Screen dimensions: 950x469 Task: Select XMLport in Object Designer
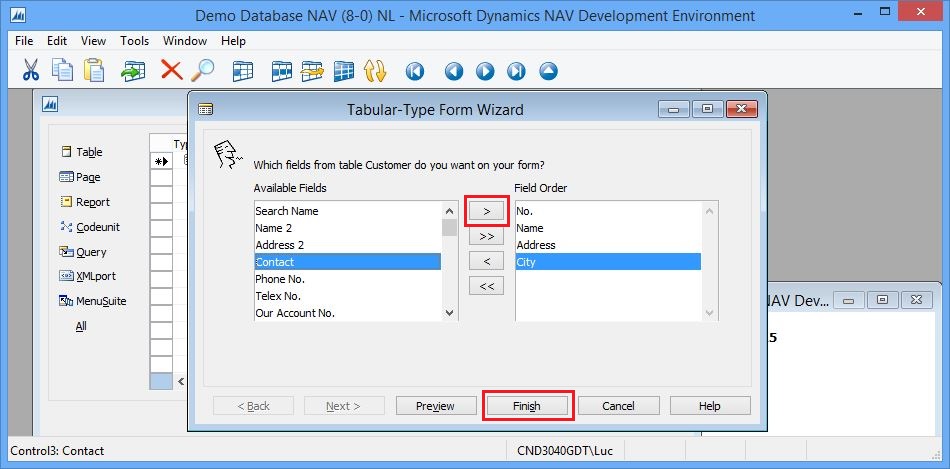(88, 276)
